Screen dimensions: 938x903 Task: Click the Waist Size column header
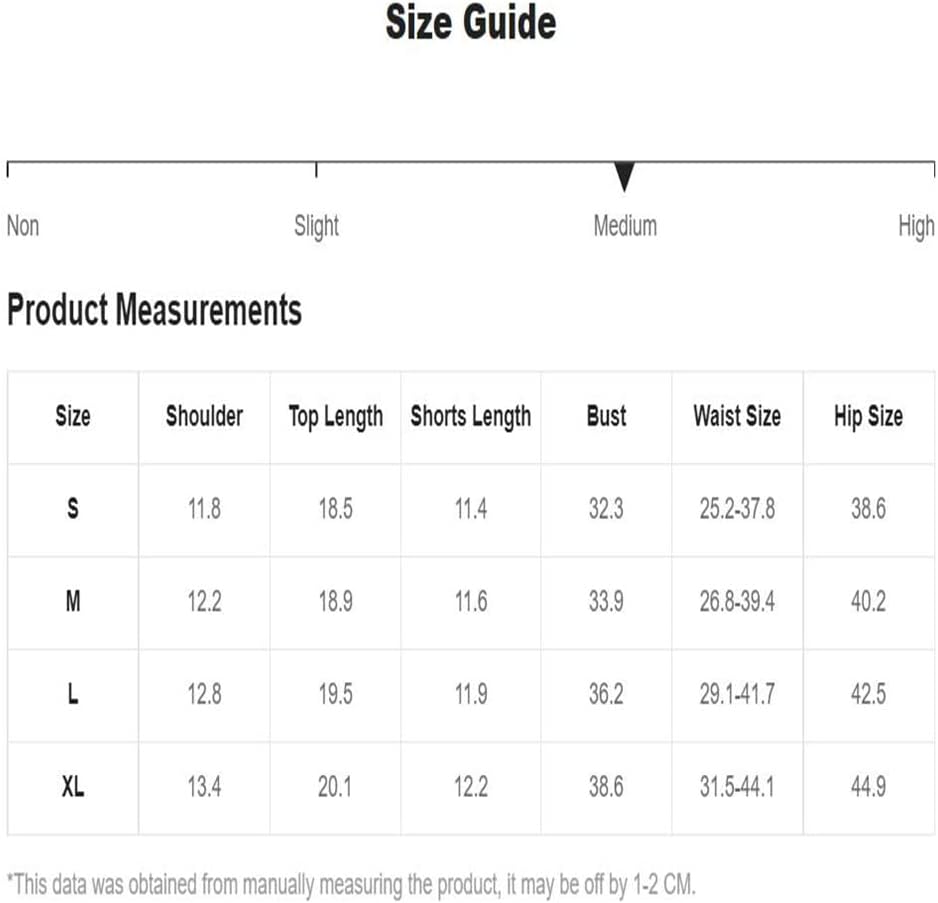click(x=737, y=416)
